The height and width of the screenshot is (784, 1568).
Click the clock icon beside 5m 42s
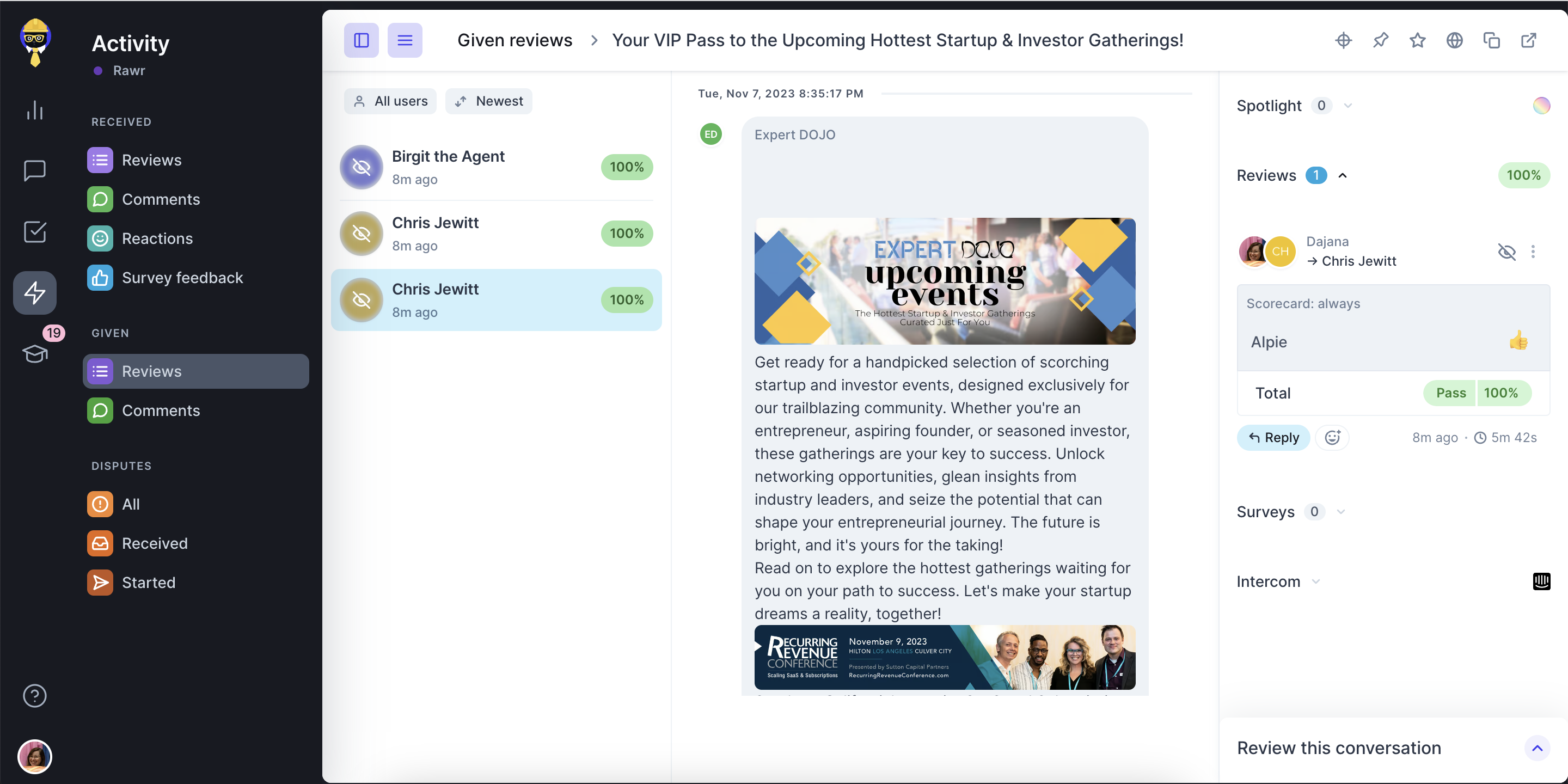click(1480, 438)
